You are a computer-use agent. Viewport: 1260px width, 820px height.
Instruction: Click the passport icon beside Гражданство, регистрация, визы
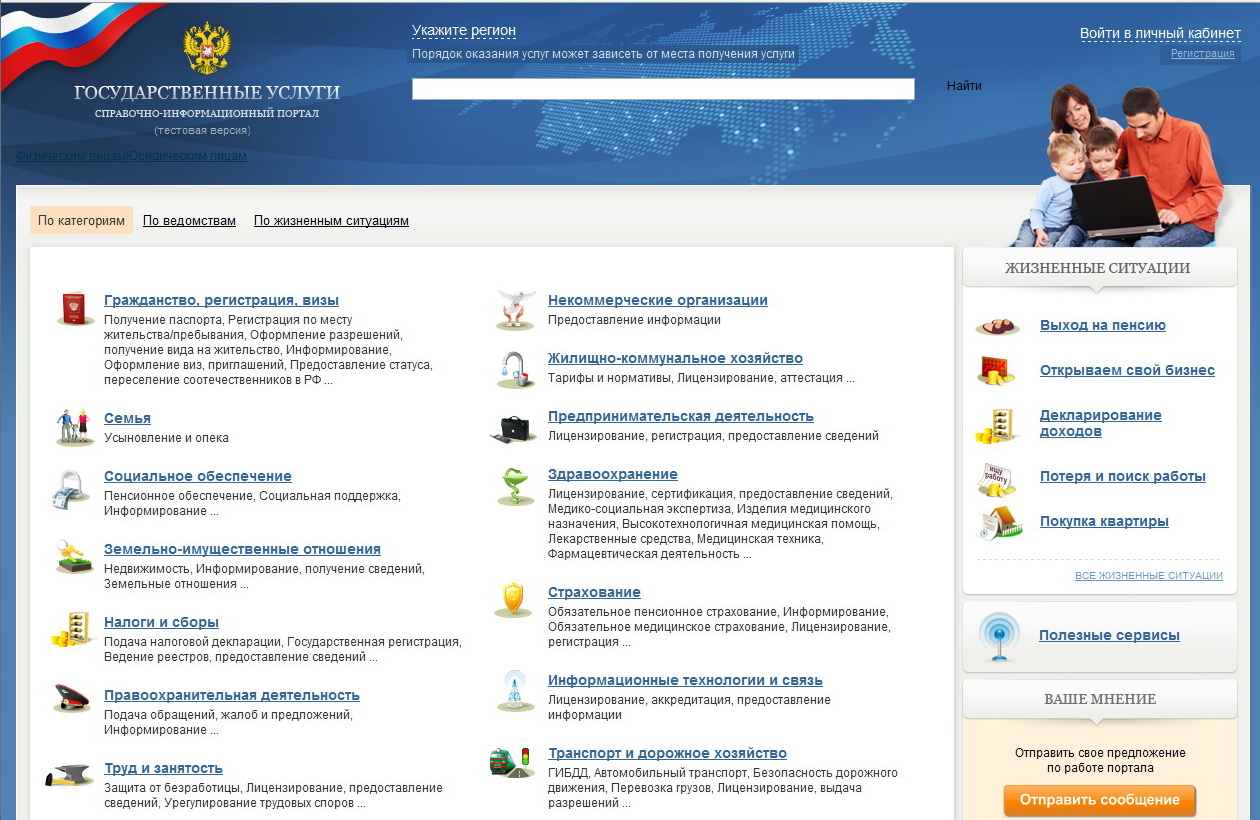coord(73,309)
